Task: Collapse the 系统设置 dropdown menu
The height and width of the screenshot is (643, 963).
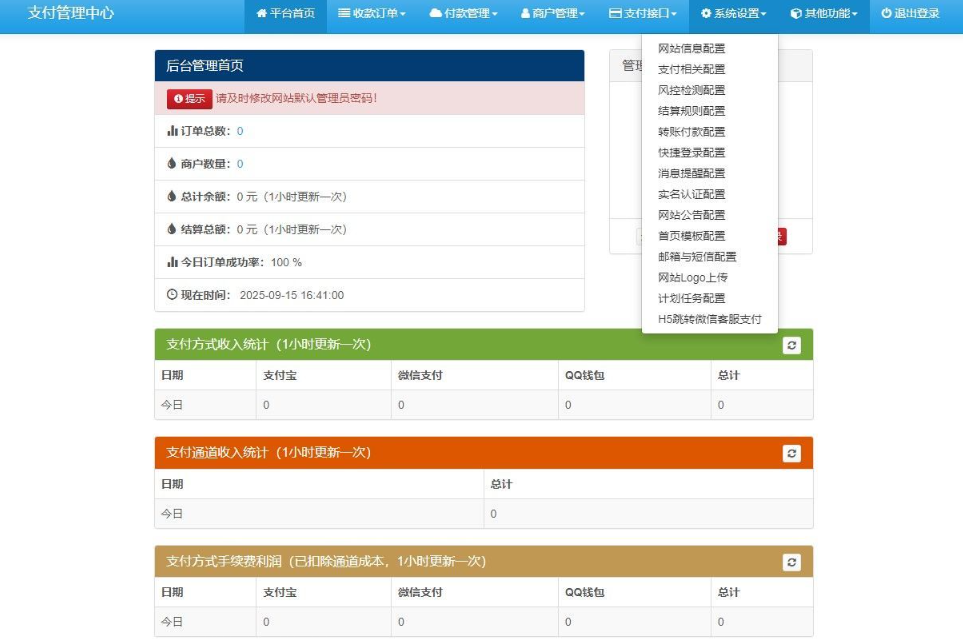Action: pos(733,14)
